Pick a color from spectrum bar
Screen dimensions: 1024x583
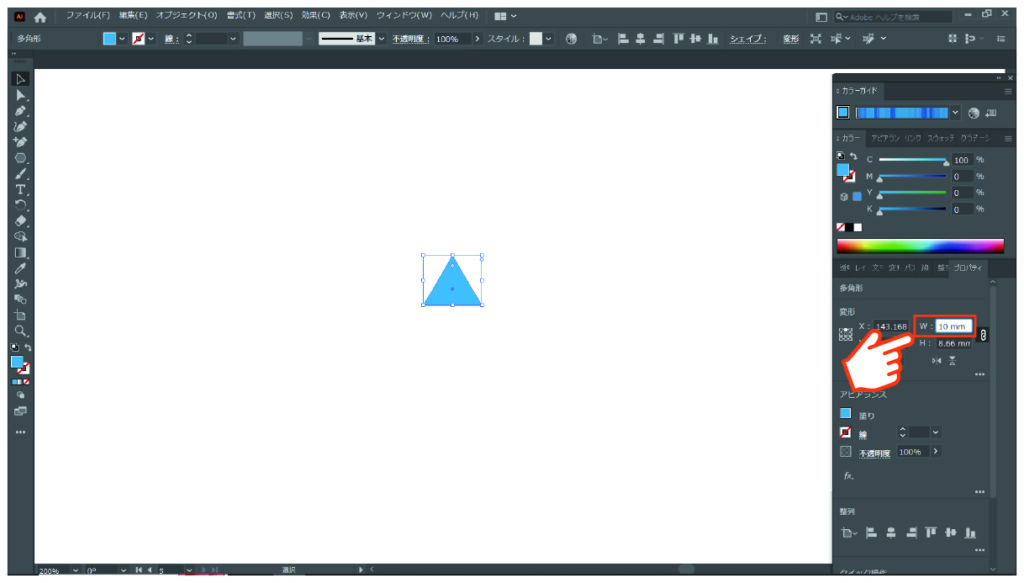click(x=920, y=245)
